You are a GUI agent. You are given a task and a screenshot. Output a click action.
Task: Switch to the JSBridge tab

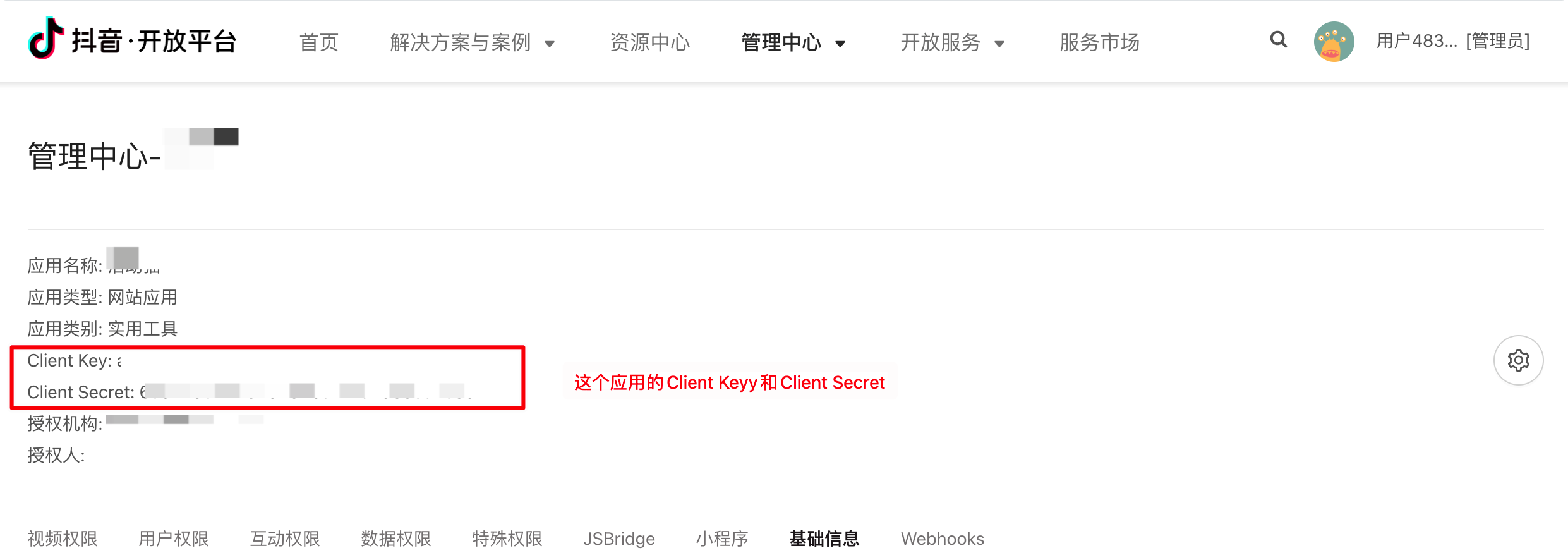[x=619, y=539]
